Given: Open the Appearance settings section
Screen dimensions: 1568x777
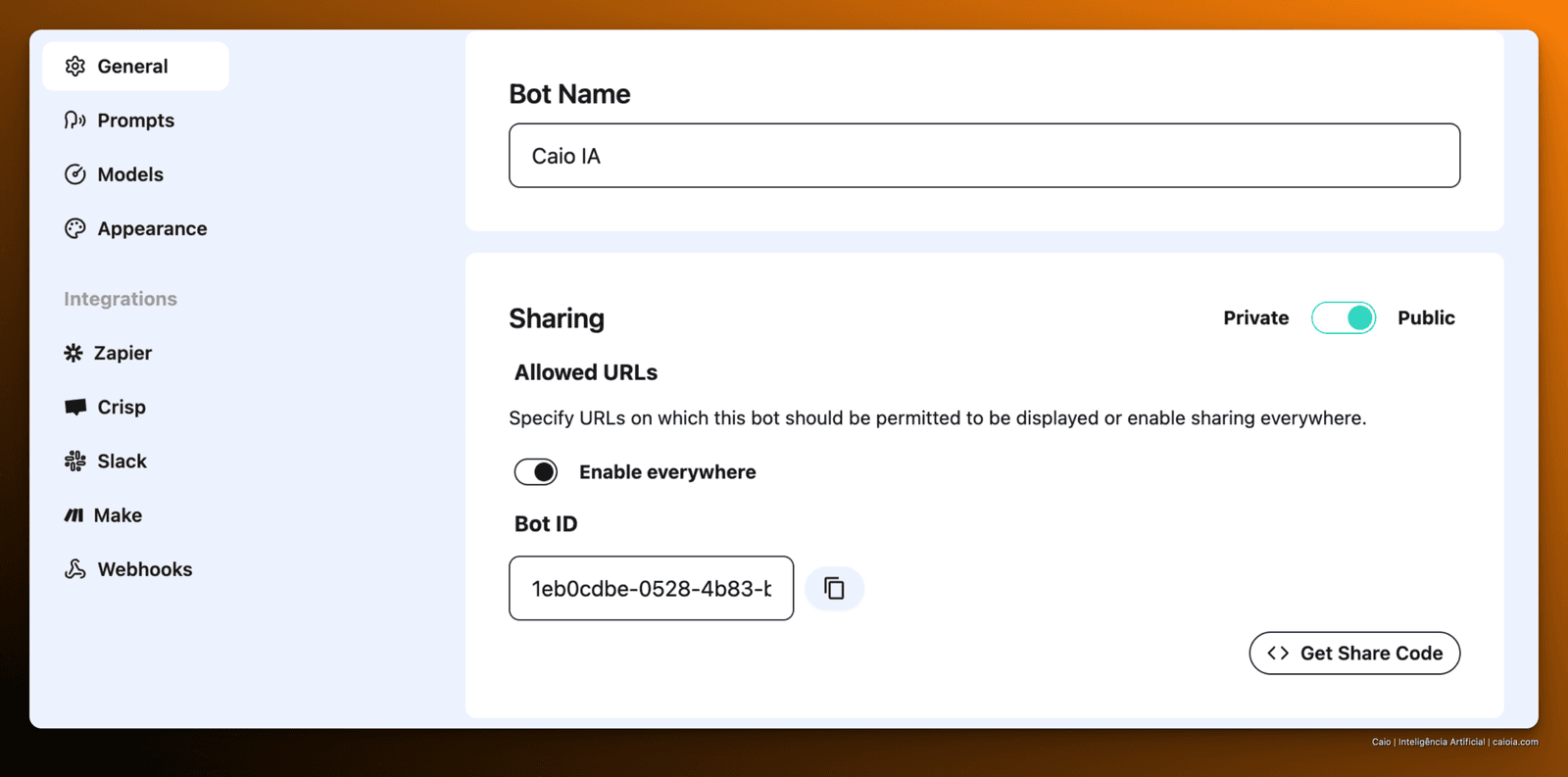Looking at the screenshot, I should click(136, 228).
